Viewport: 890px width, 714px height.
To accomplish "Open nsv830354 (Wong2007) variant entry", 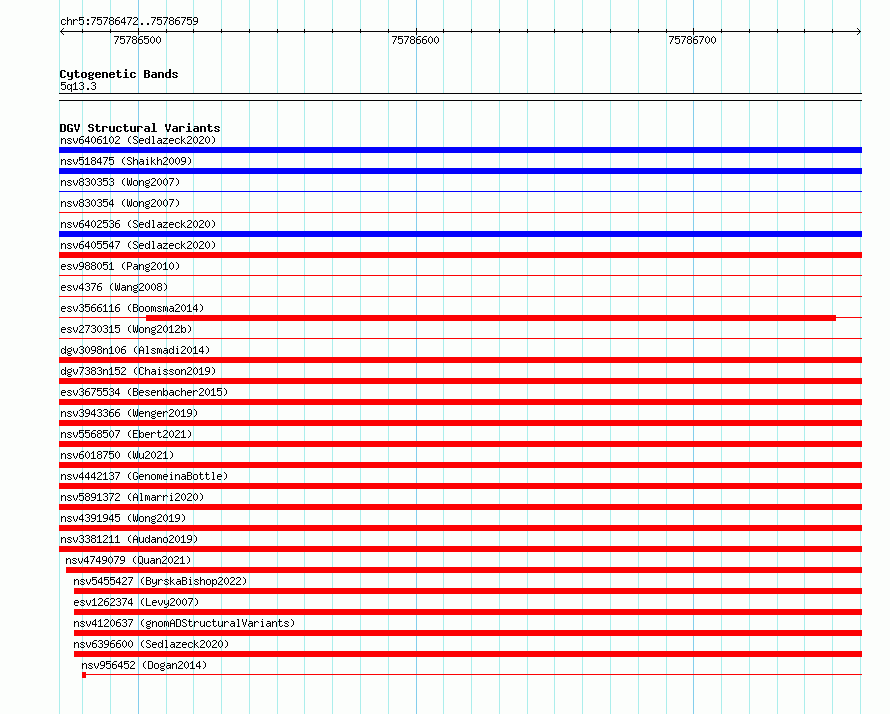I will [x=120, y=203].
